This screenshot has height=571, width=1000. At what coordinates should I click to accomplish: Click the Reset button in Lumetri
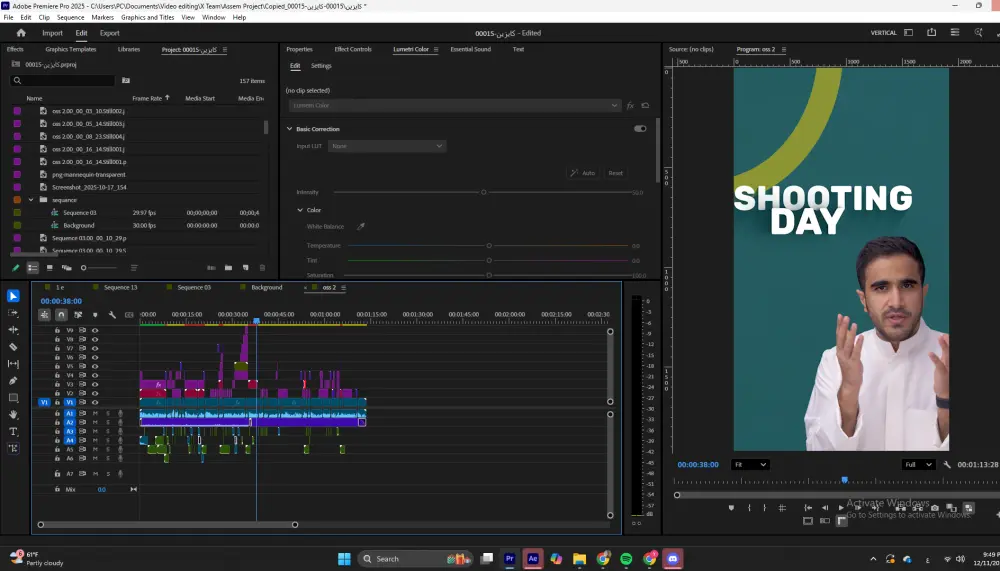point(615,173)
